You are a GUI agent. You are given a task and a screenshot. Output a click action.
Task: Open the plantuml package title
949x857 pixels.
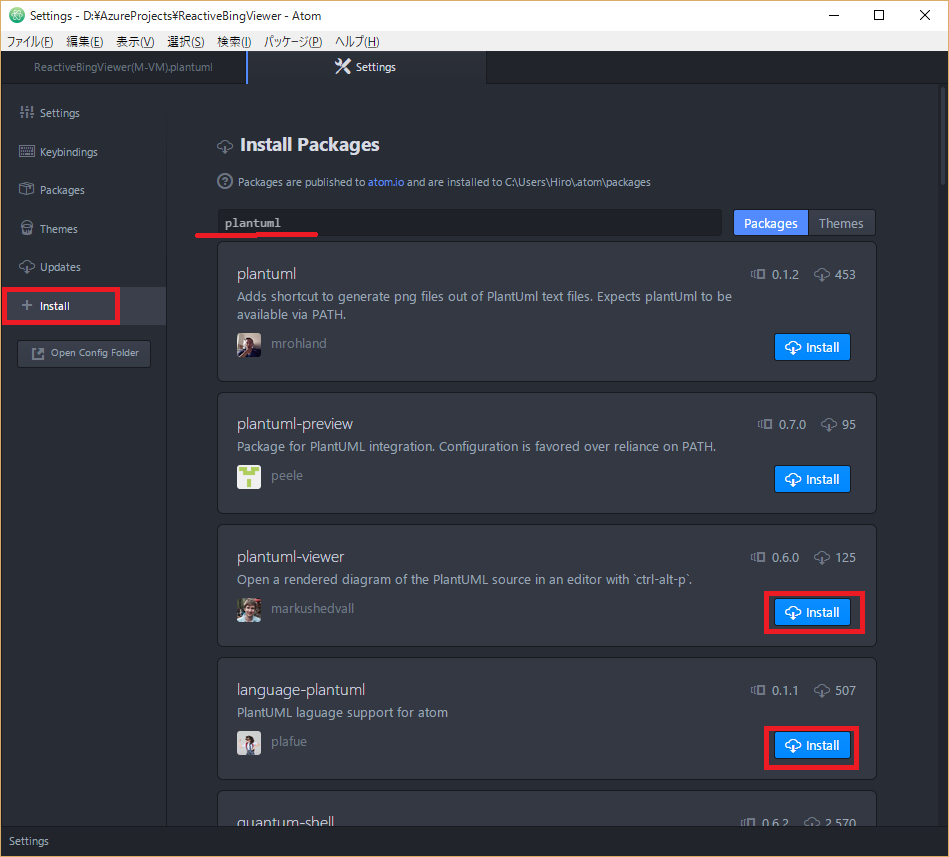point(266,274)
